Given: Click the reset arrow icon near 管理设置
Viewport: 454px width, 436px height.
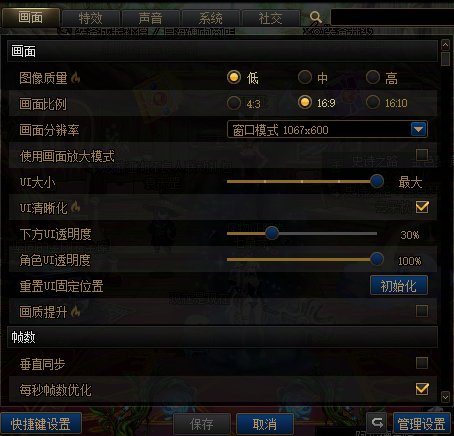Looking at the screenshot, I should [377, 423].
